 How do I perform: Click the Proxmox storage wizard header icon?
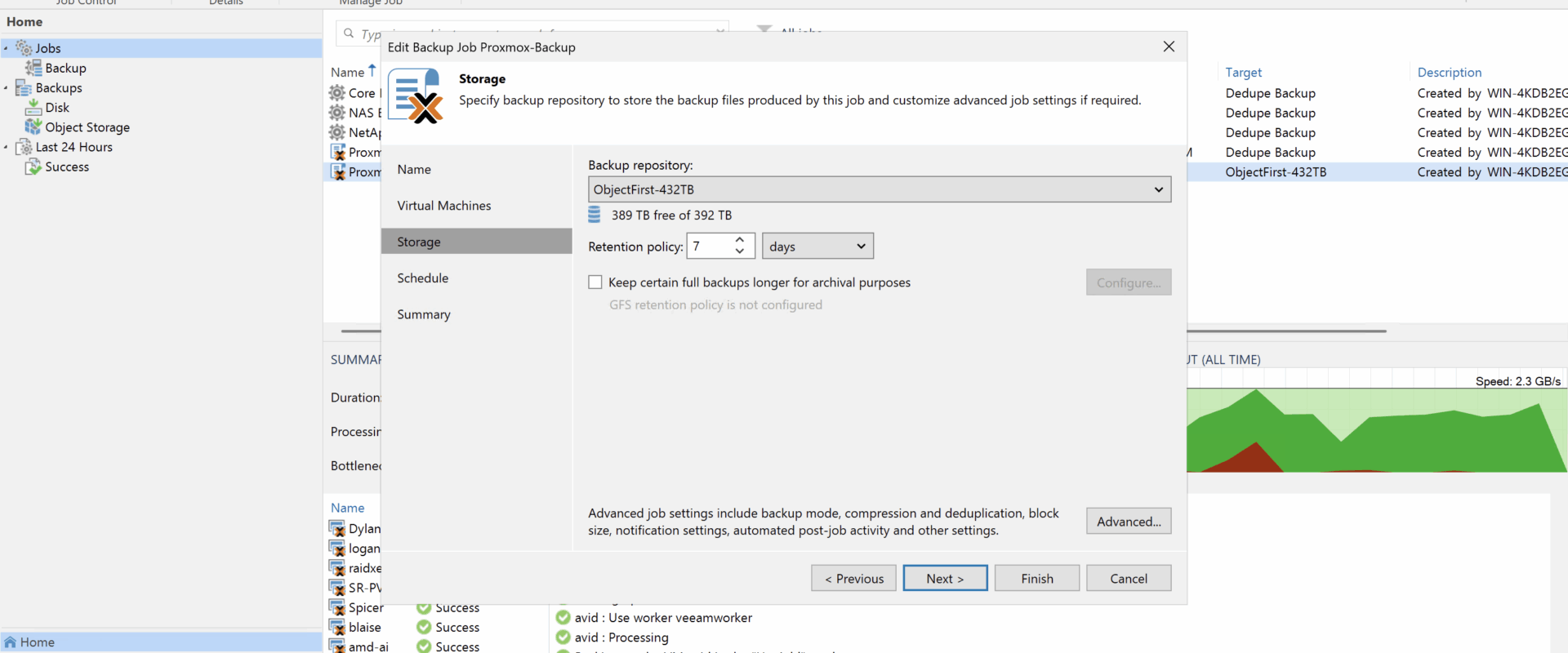[416, 96]
